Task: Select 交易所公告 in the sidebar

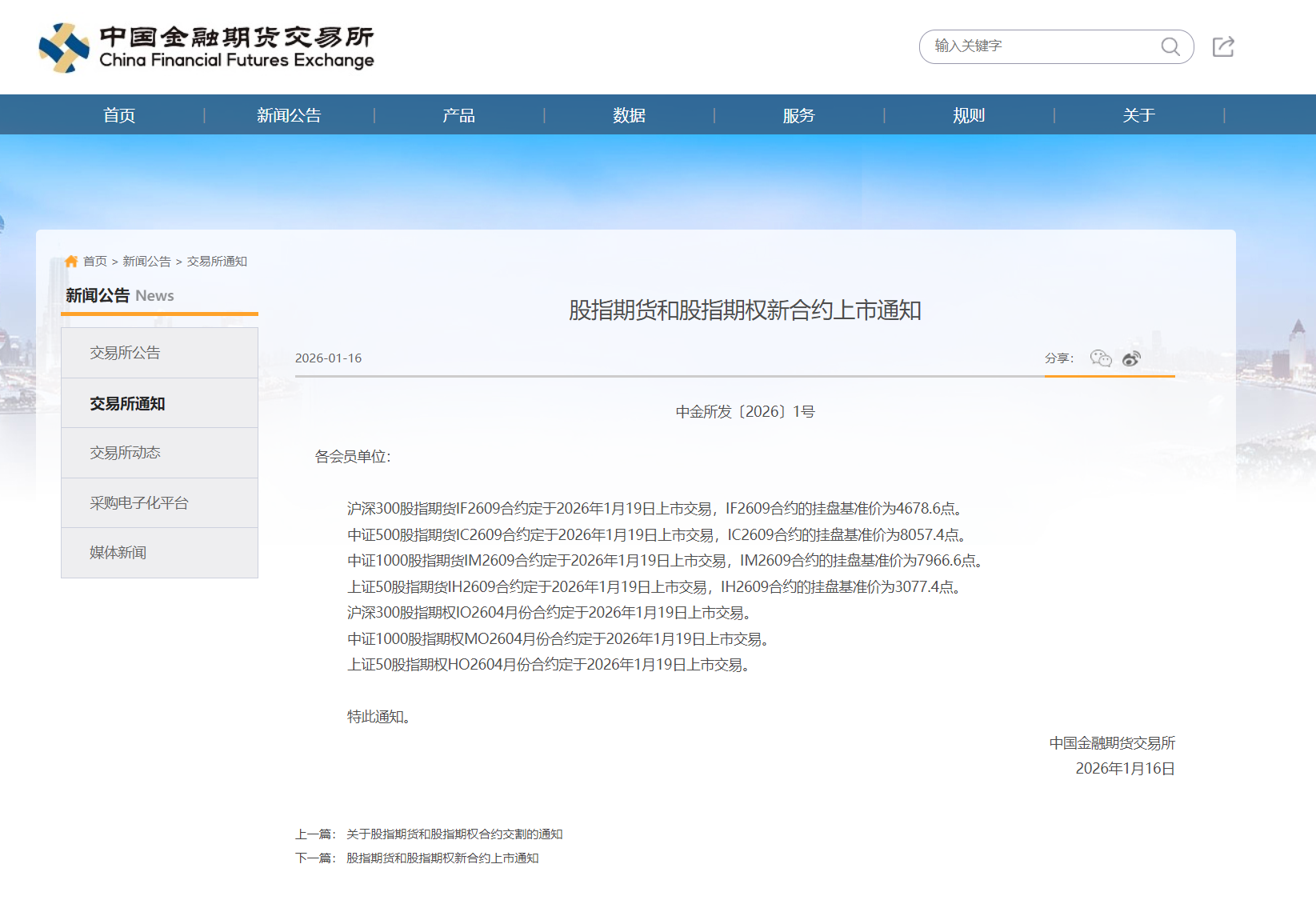Action: tap(125, 352)
